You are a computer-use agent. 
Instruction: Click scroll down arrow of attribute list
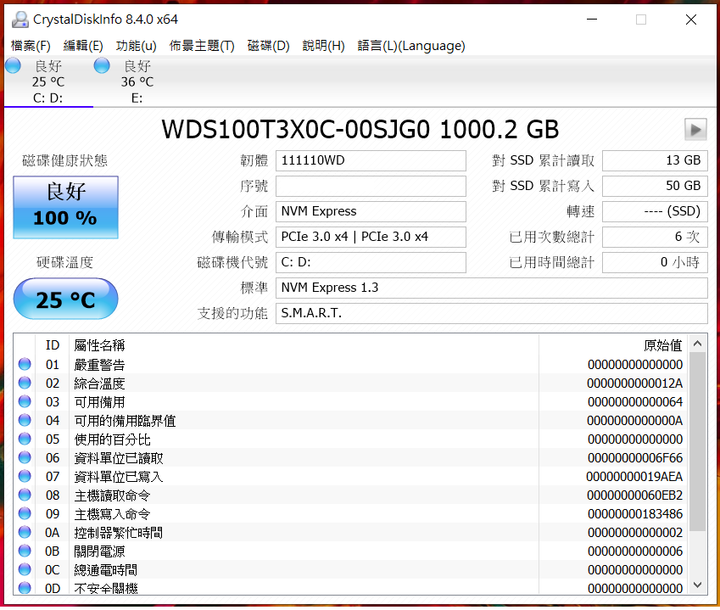(698, 585)
